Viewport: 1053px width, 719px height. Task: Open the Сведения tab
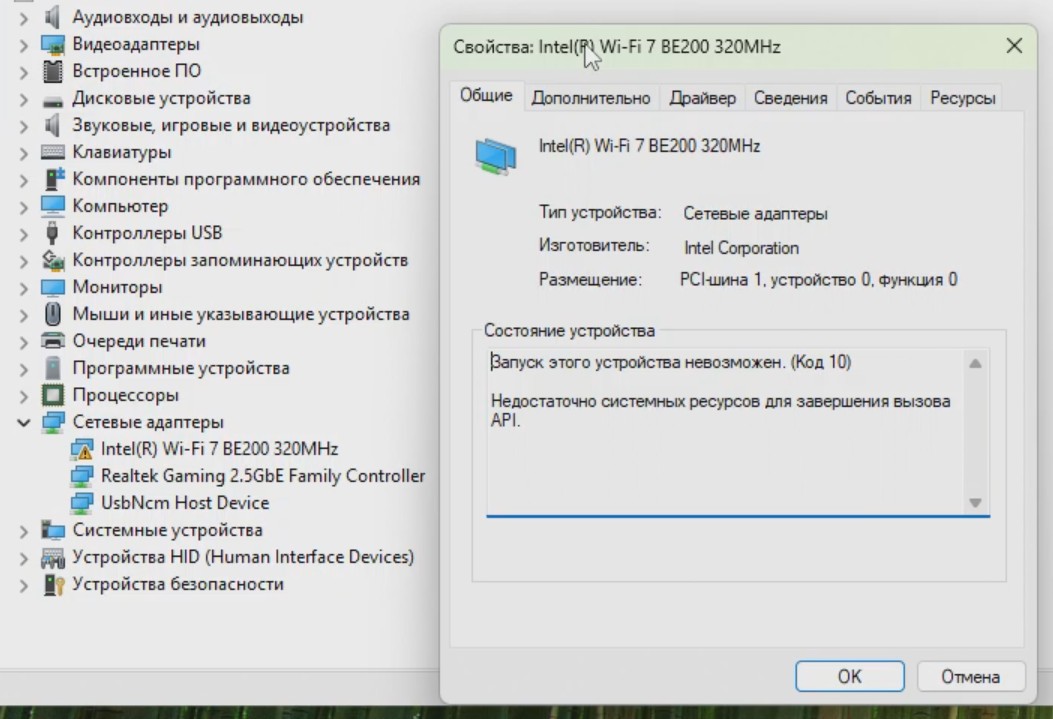point(790,98)
